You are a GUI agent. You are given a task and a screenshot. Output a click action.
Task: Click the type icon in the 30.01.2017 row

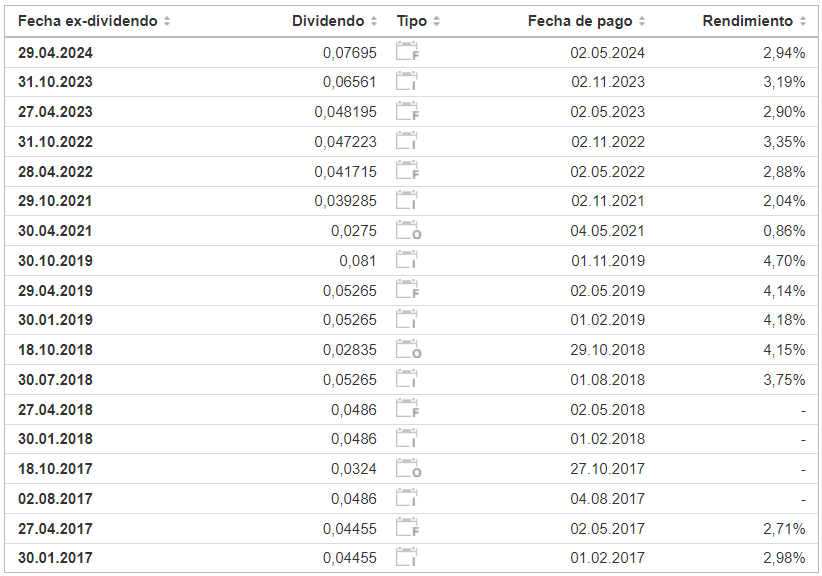coord(407,558)
